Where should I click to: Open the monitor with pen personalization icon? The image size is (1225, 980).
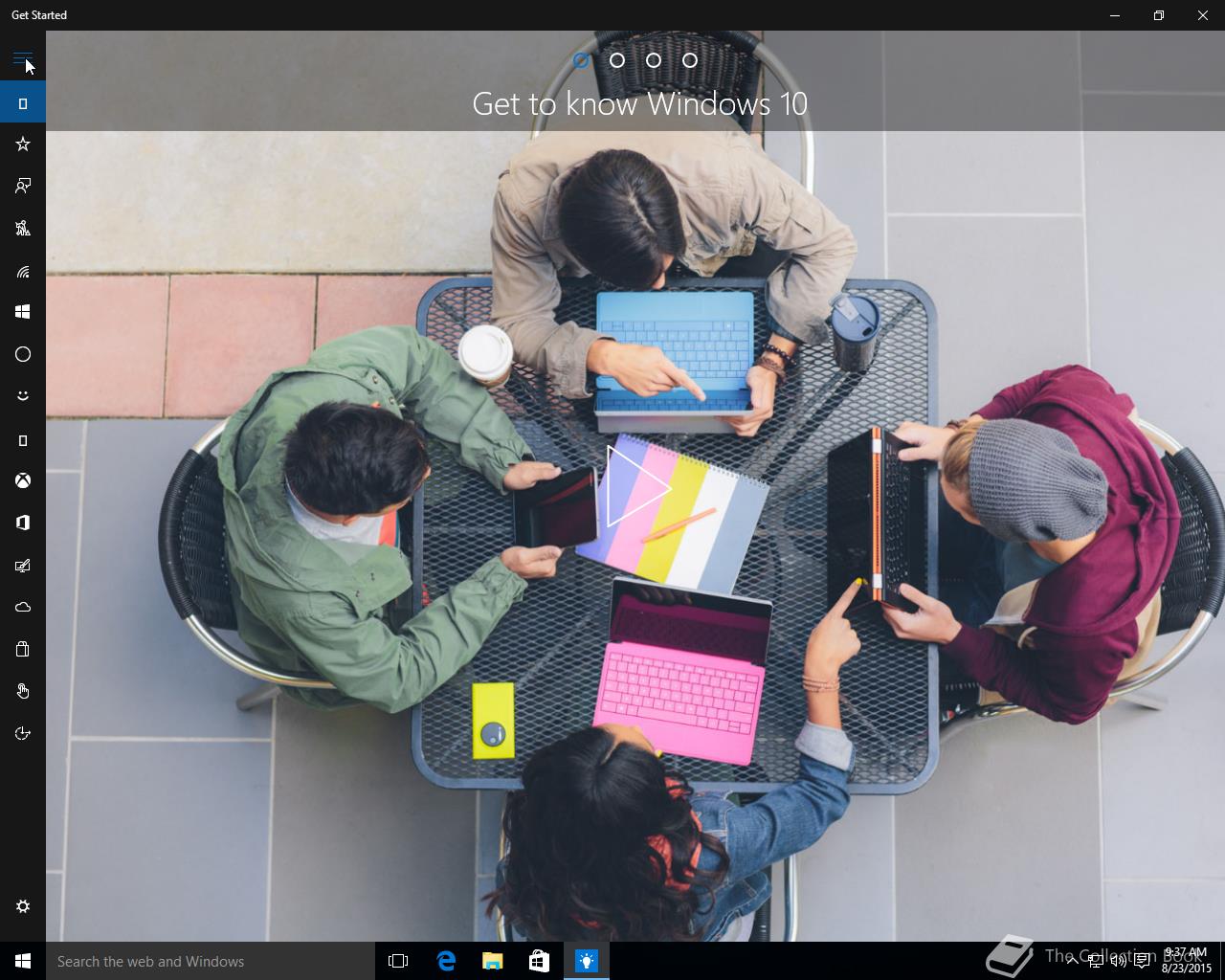[x=23, y=566]
